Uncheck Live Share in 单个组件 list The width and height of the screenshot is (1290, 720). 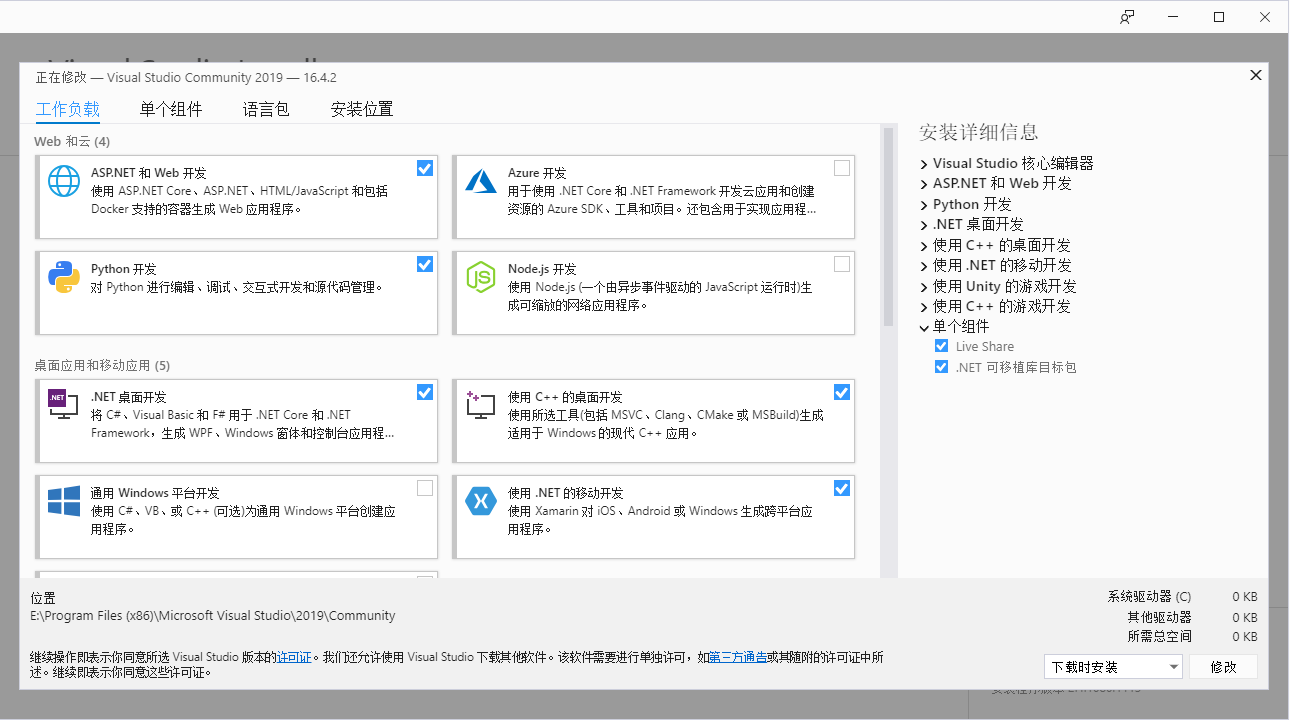coord(941,345)
